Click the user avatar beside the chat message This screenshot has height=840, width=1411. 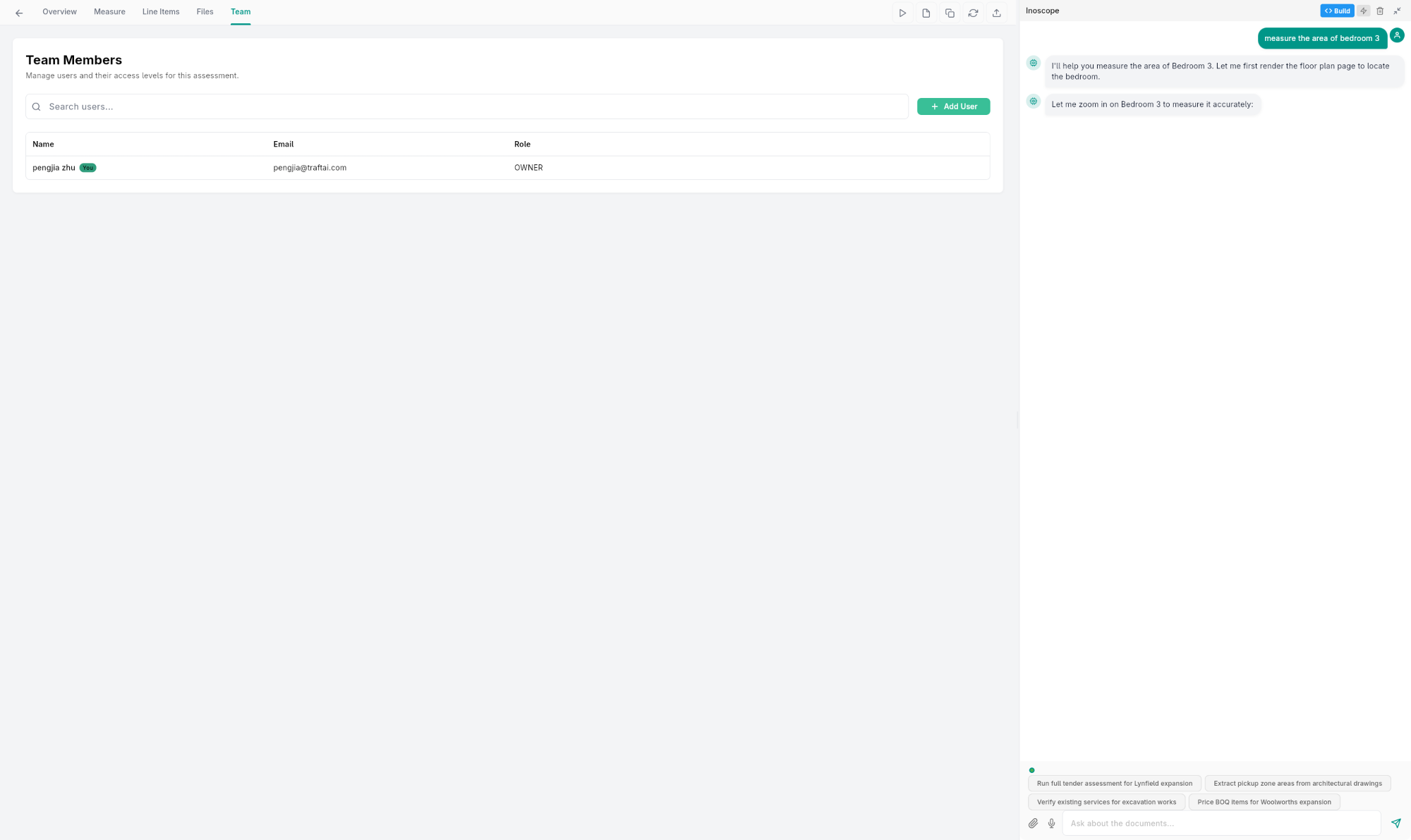tap(1398, 35)
